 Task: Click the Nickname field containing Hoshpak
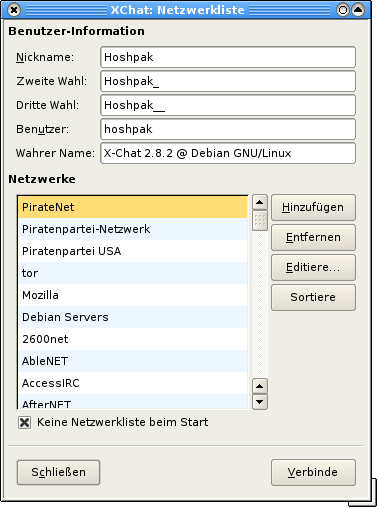(228, 57)
